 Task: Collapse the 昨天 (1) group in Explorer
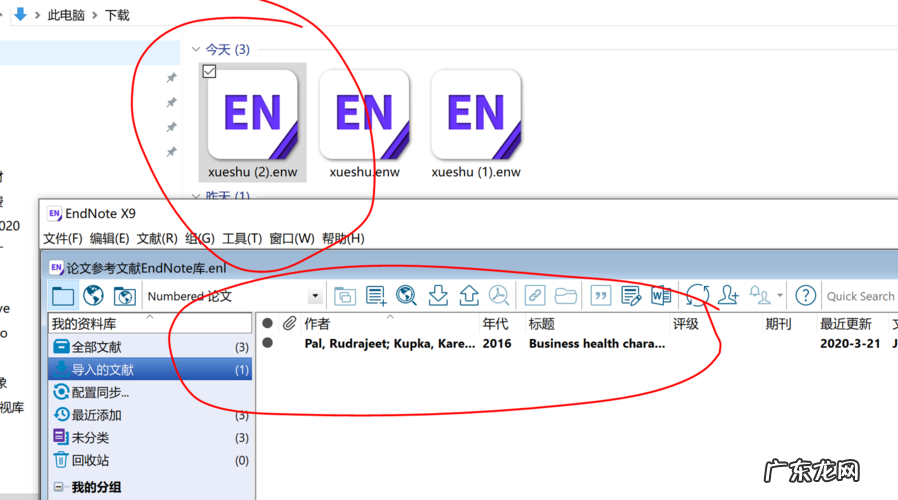click(x=196, y=196)
